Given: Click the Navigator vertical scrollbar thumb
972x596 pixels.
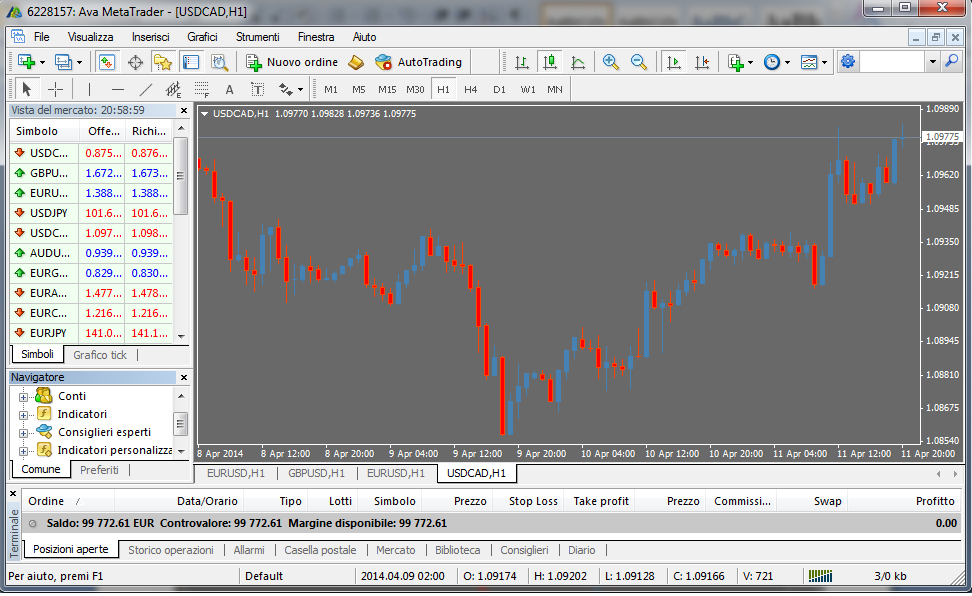Looking at the screenshot, I should (180, 424).
